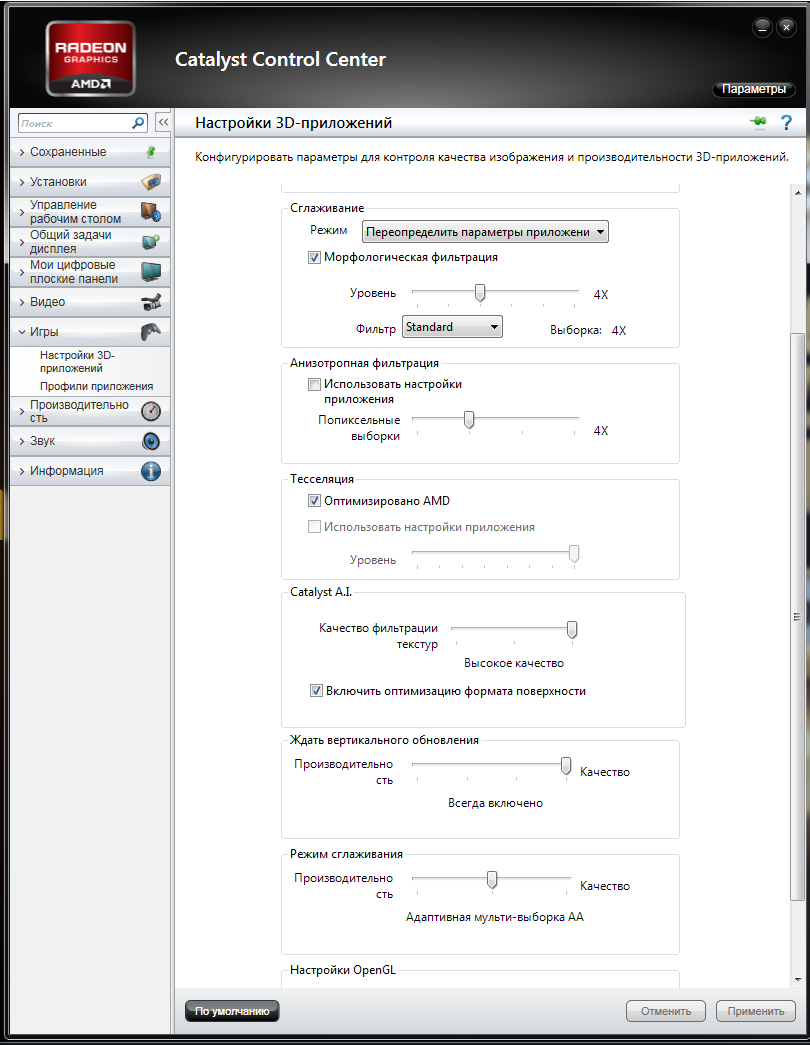The height and width of the screenshot is (1045, 810).
Task: Click the Всегда включено label
Action: [x=495, y=803]
